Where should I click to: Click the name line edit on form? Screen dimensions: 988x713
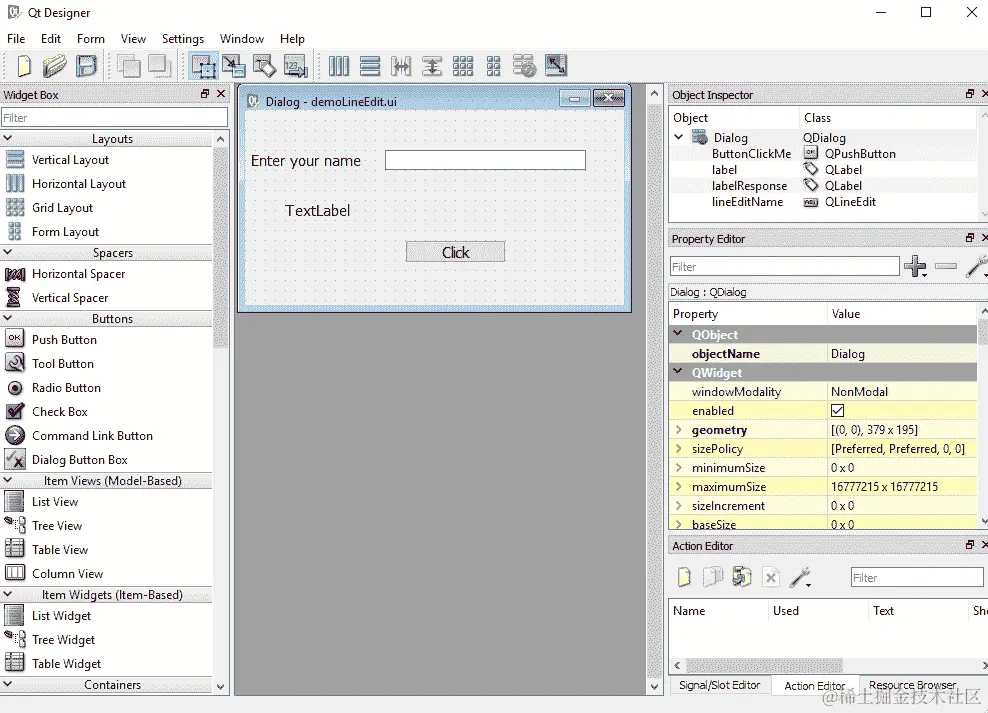pos(485,160)
